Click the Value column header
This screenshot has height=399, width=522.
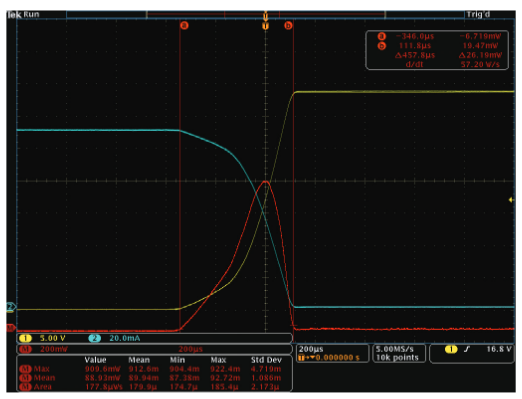95,360
